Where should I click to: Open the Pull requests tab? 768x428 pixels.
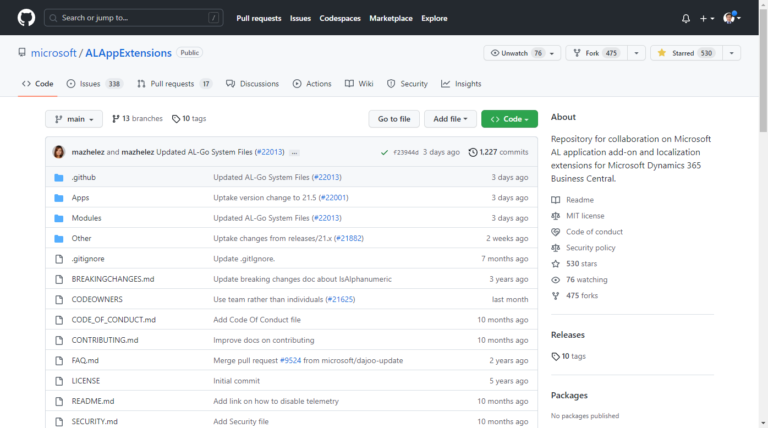[174, 84]
